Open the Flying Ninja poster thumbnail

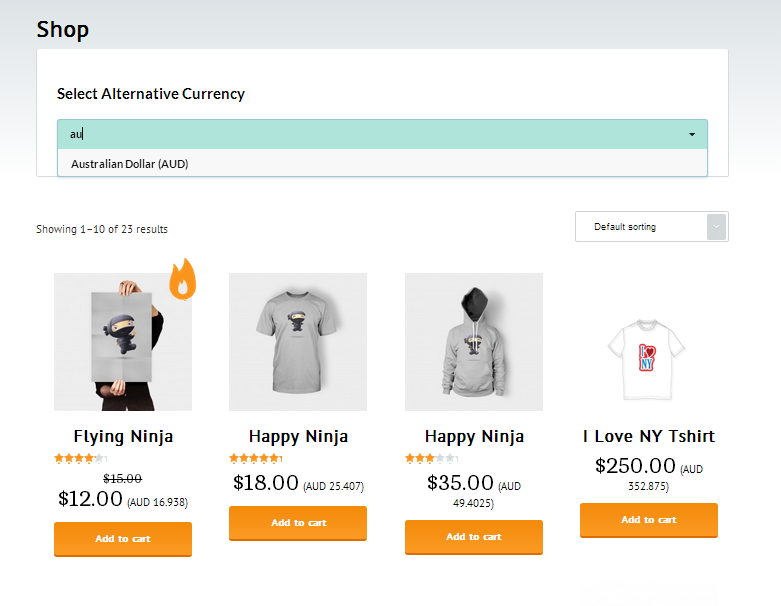click(x=123, y=342)
